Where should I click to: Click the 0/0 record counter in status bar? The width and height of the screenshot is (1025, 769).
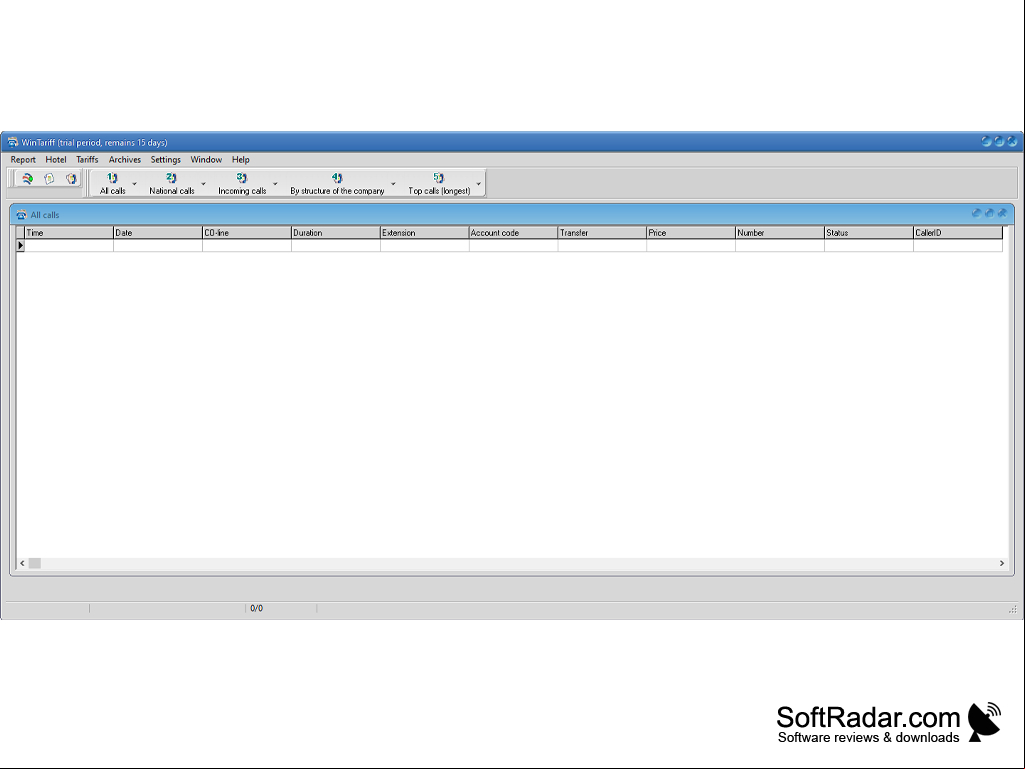(256, 608)
